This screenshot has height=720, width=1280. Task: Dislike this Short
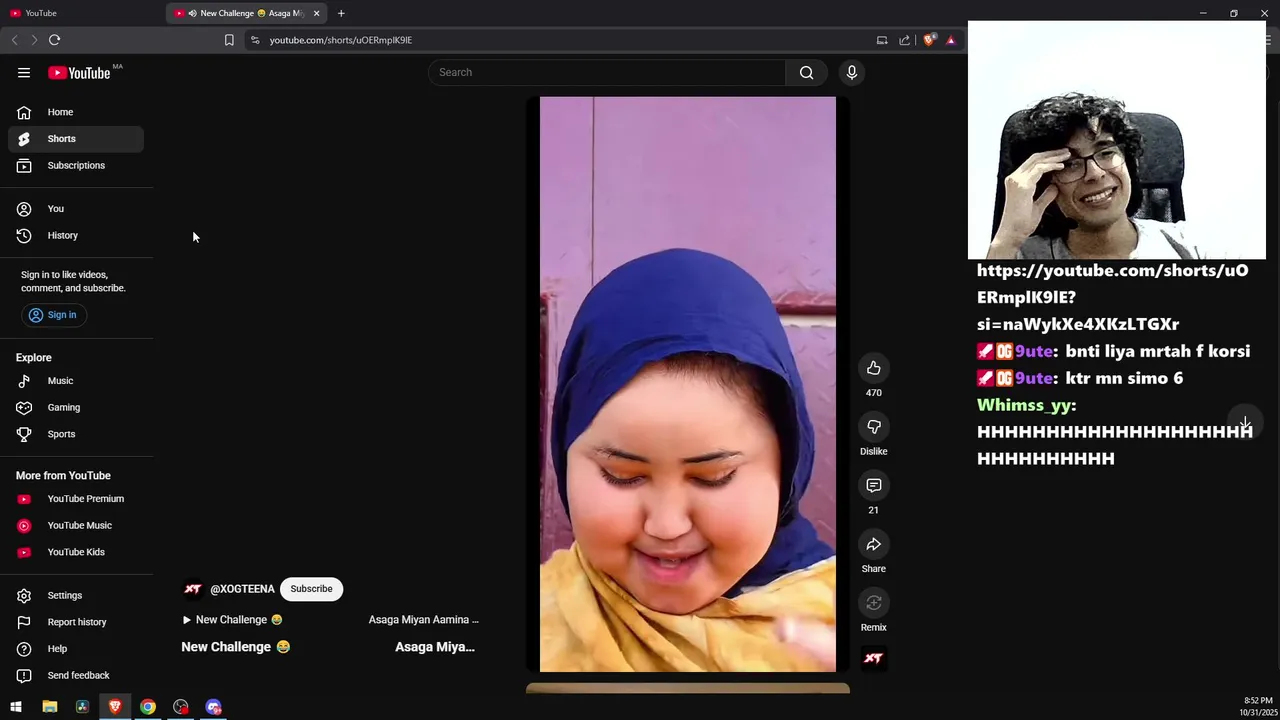point(874,427)
